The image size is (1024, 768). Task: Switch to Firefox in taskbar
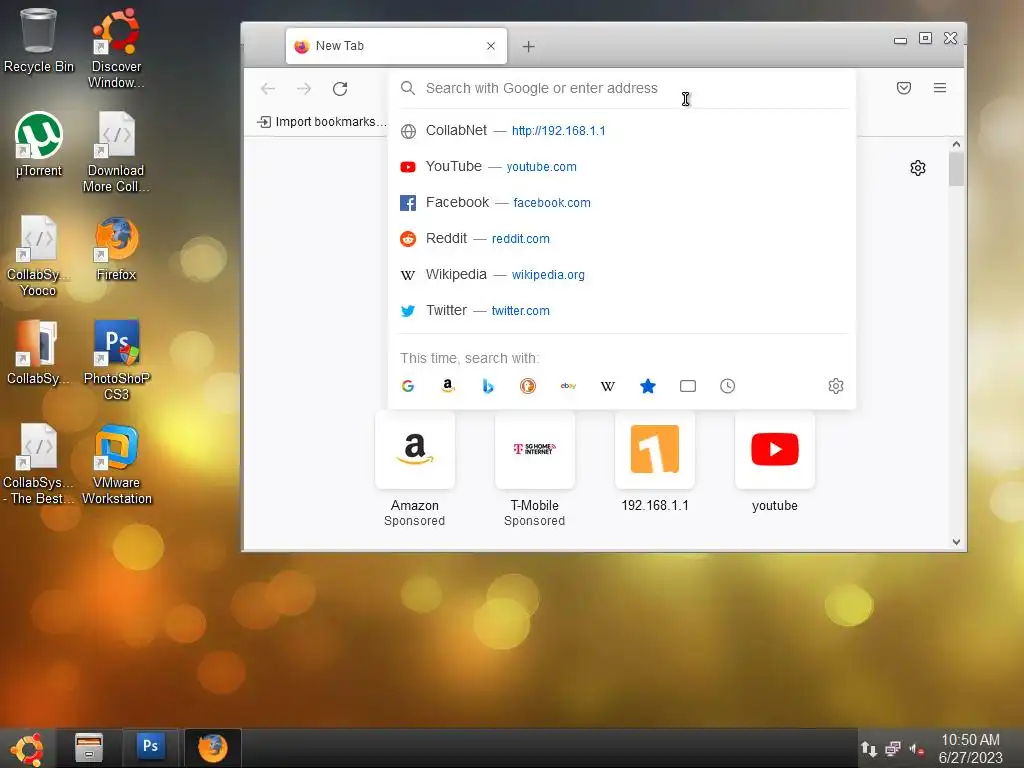click(213, 748)
